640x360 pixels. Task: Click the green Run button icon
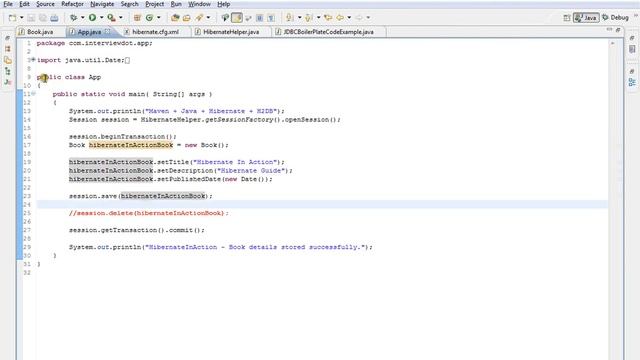(x=93, y=18)
